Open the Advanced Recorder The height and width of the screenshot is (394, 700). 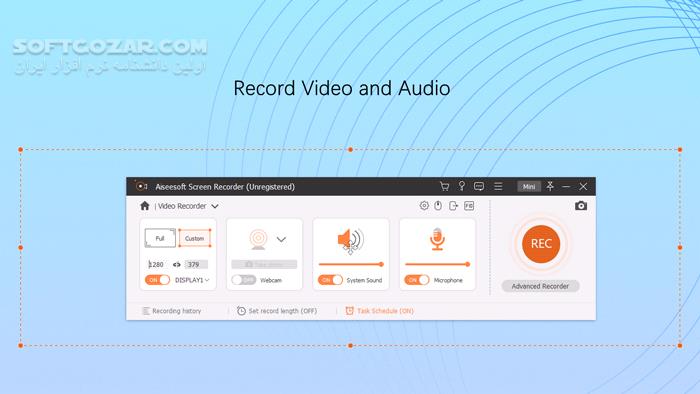(540, 286)
